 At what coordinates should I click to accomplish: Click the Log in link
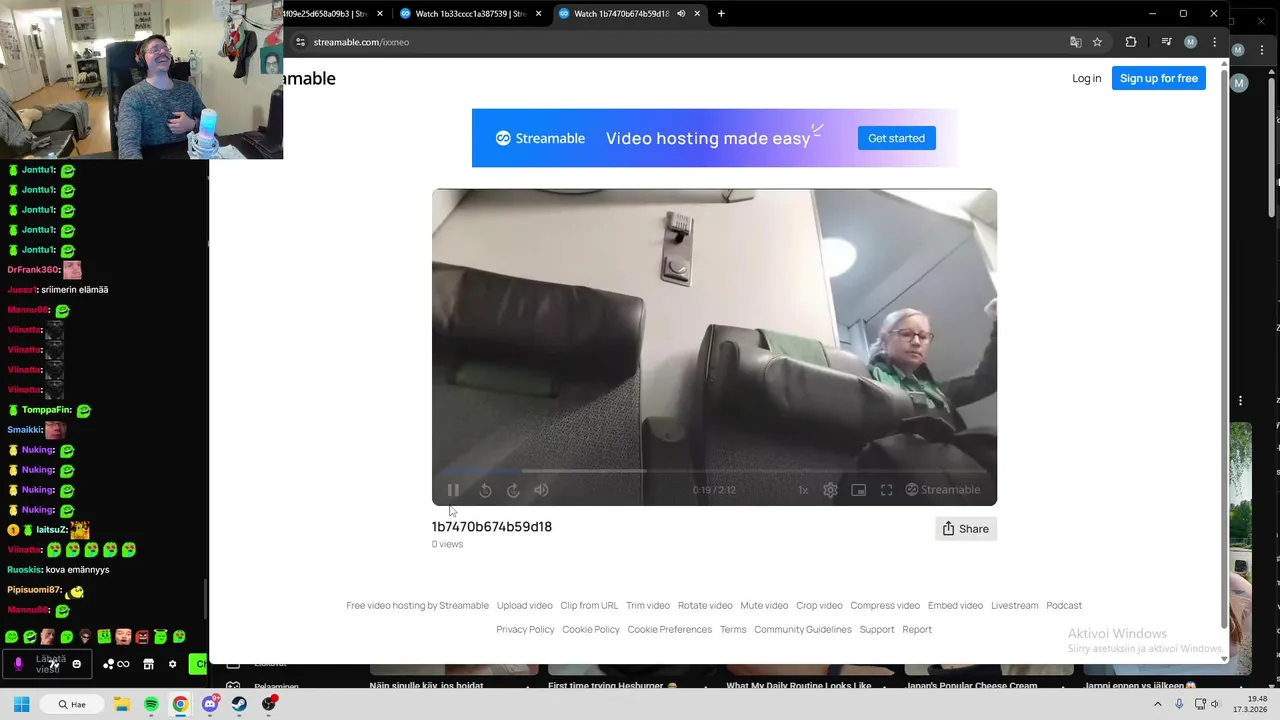click(x=1086, y=78)
